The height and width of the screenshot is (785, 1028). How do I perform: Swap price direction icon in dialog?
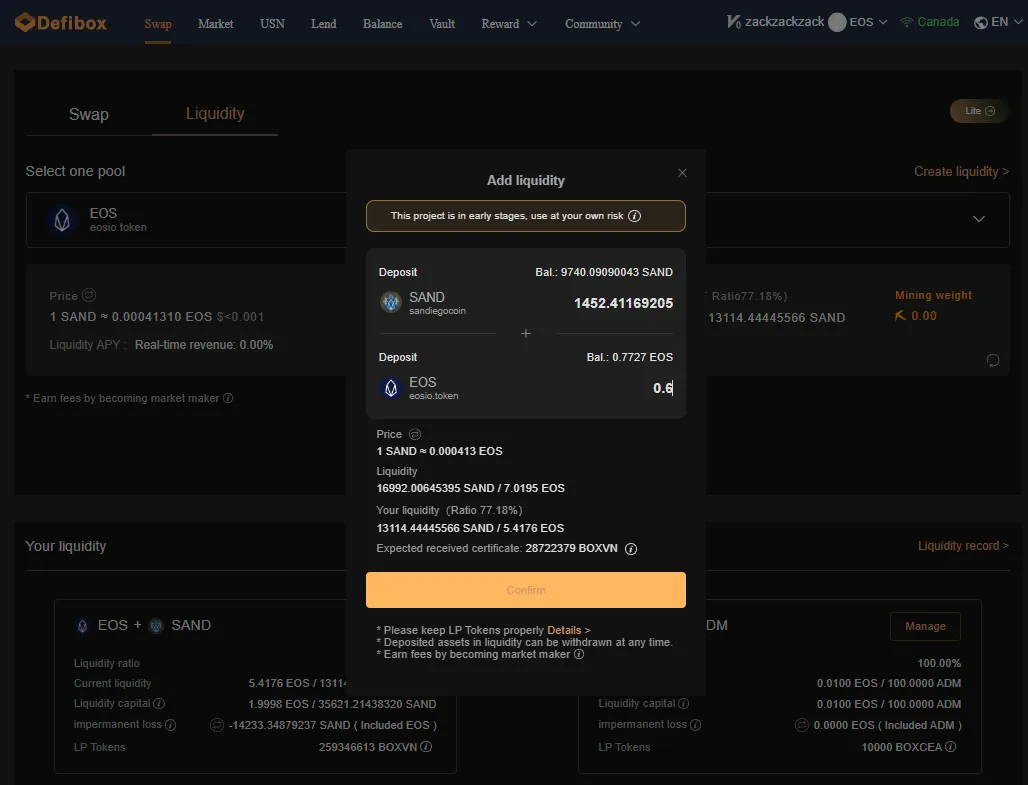tap(414, 434)
